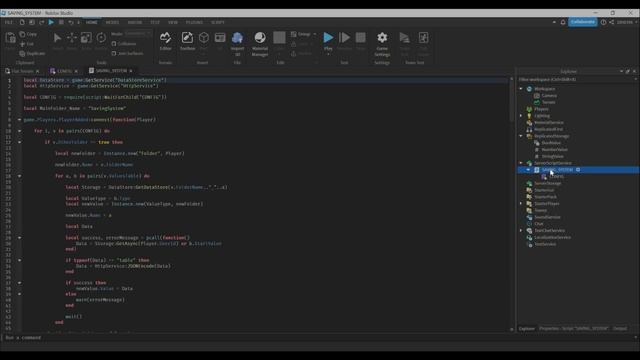The image size is (640, 360).
Task: Close the SAVING_SYSTEM script tab
Action: [x=131, y=71]
